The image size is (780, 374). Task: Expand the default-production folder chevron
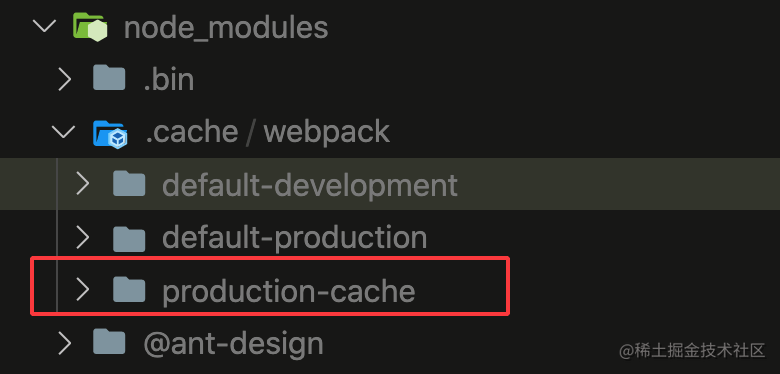83,238
